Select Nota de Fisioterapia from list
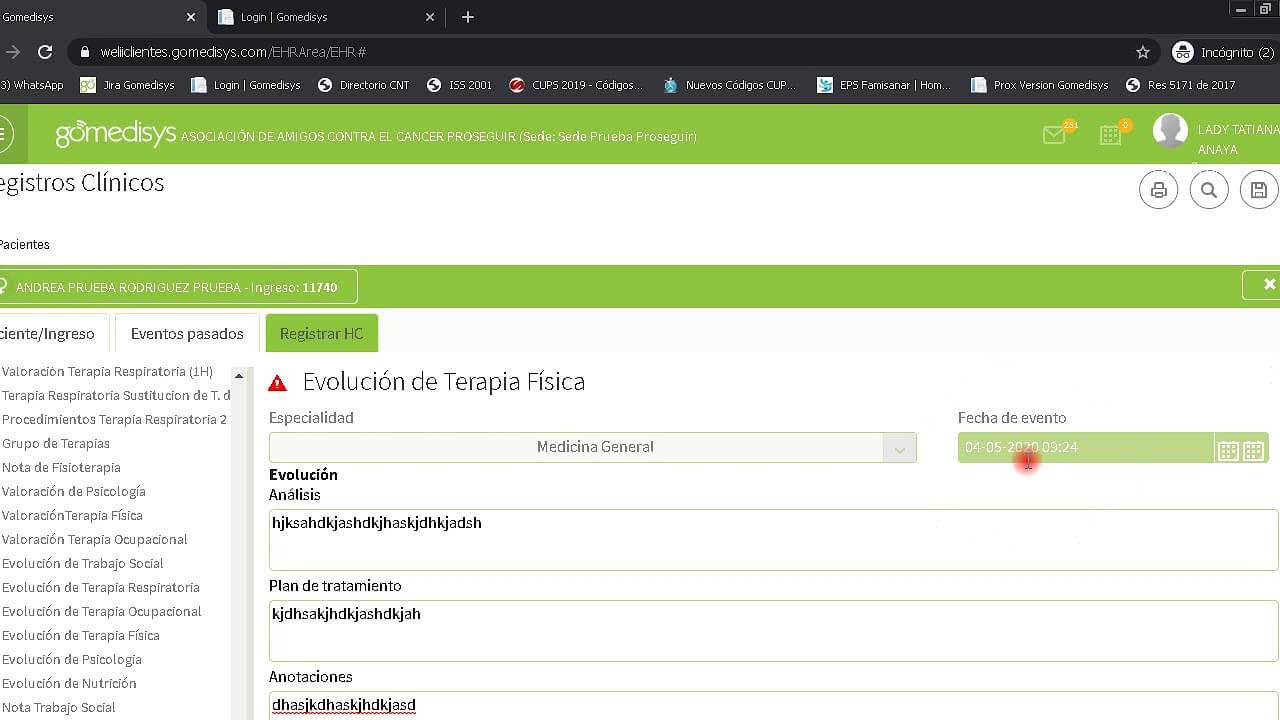This screenshot has width=1280, height=720. tap(61, 468)
